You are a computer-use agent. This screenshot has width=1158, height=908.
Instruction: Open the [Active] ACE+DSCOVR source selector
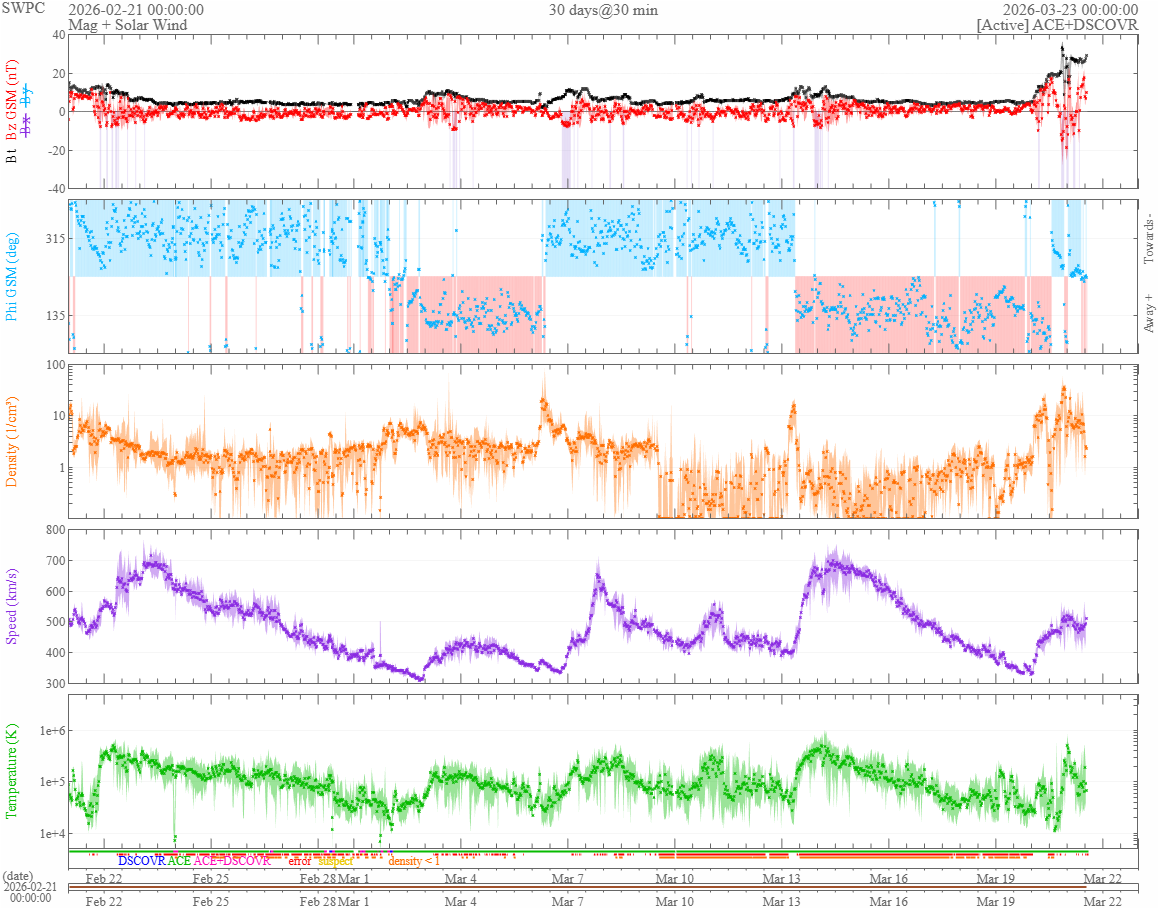(1057, 24)
